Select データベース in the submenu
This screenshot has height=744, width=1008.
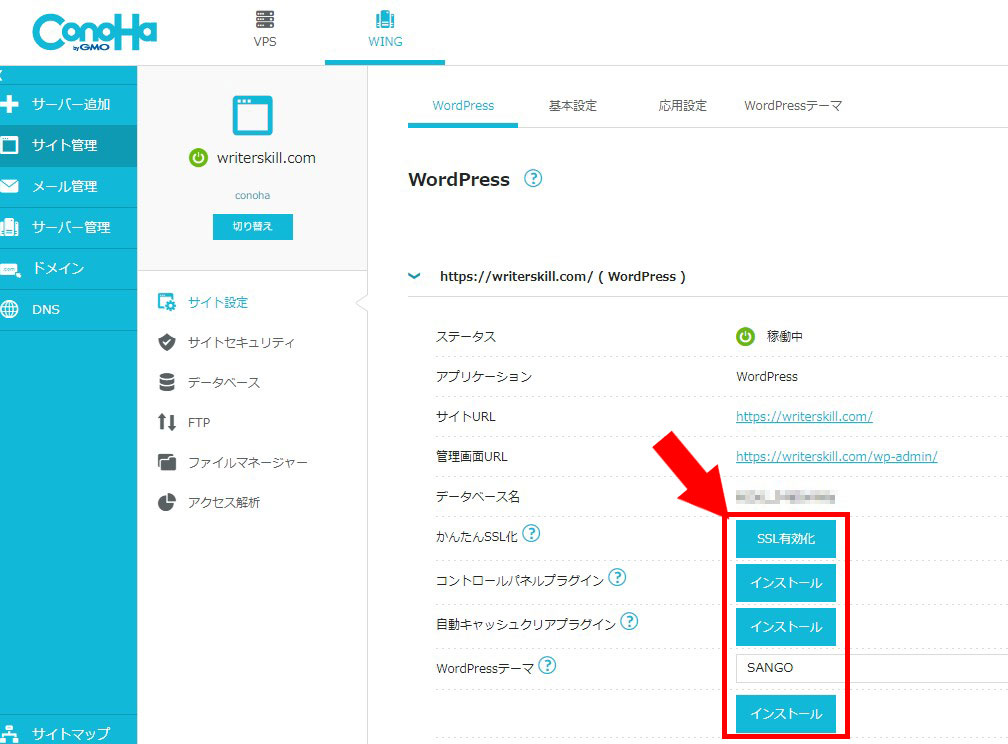(224, 383)
